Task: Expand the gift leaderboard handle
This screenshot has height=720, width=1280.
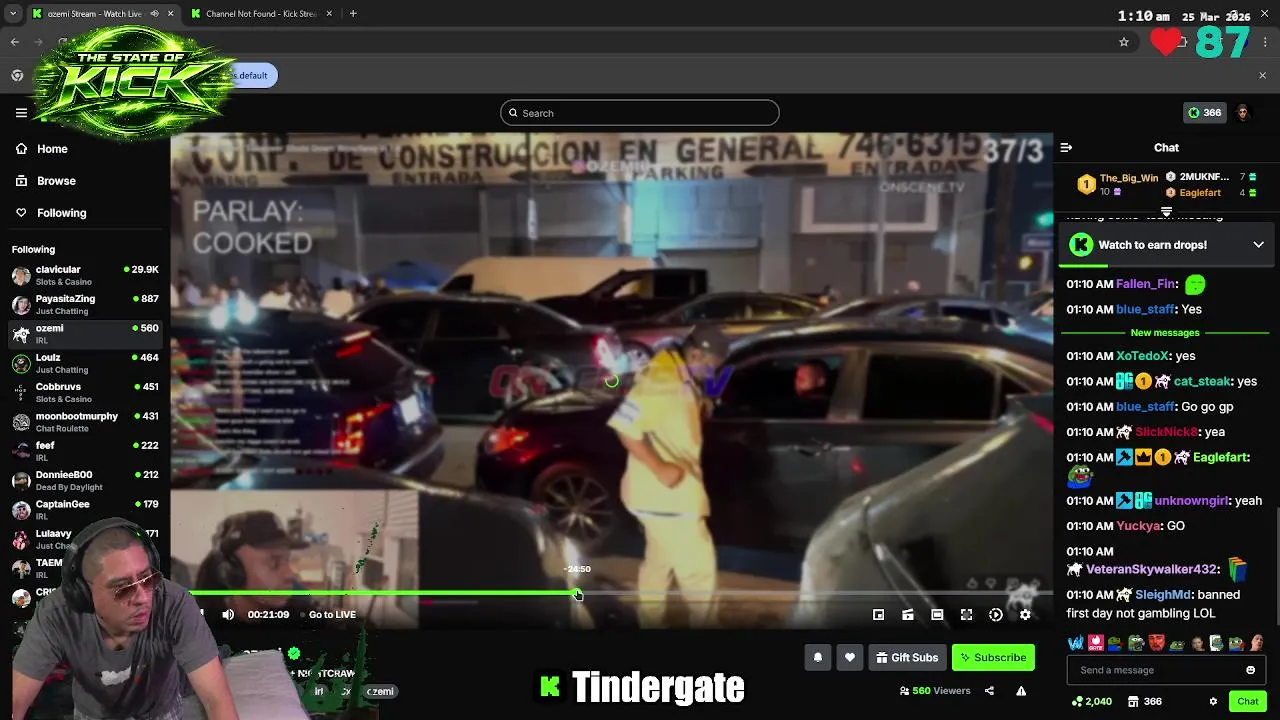Action: [x=1166, y=212]
